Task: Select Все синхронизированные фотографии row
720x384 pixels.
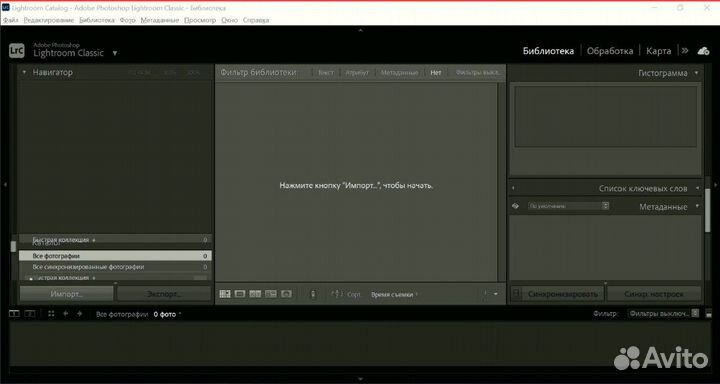Action: click(115, 267)
